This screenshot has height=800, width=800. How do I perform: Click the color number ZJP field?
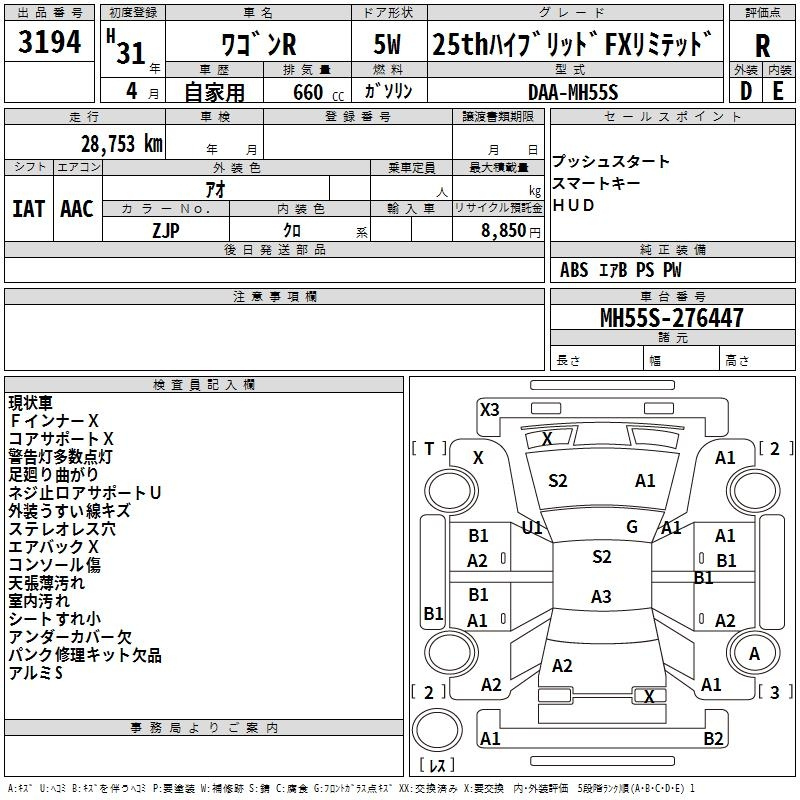166,230
